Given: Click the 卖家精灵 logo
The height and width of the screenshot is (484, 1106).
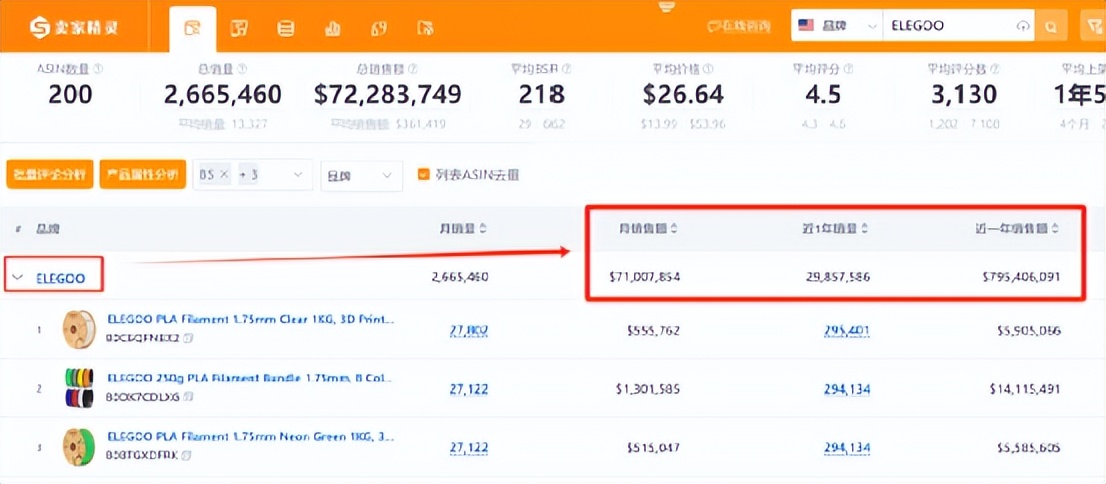Looking at the screenshot, I should (74, 28).
